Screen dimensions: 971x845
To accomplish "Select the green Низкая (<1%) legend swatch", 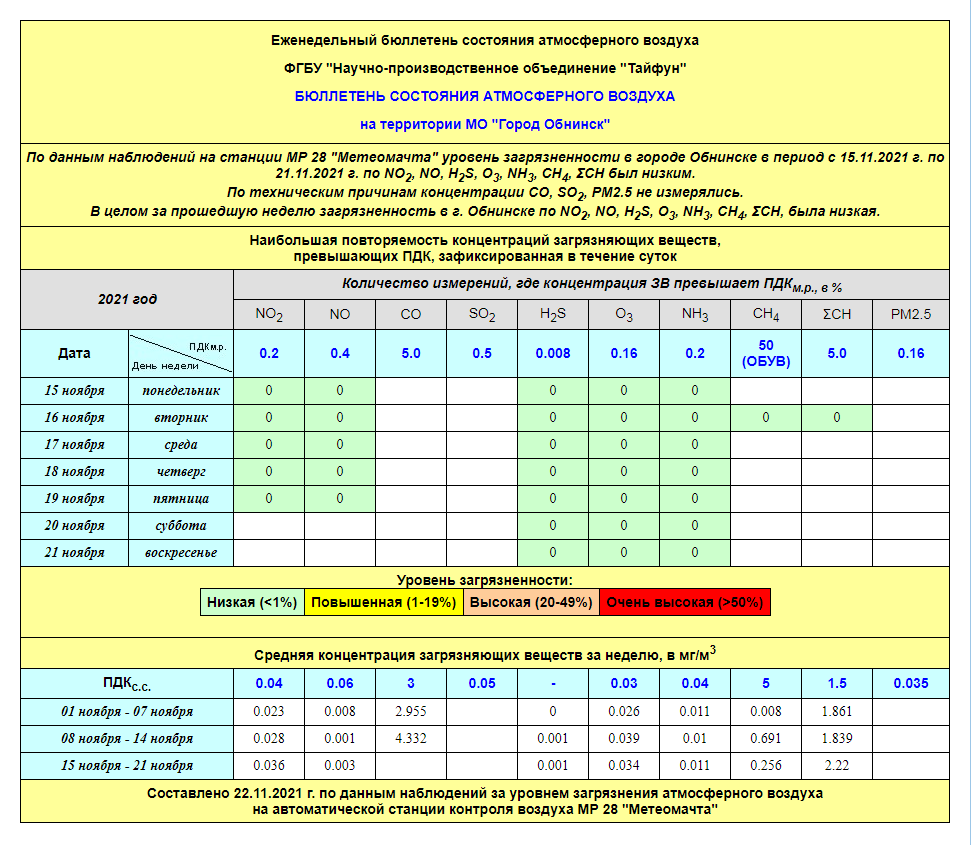I will [252, 602].
